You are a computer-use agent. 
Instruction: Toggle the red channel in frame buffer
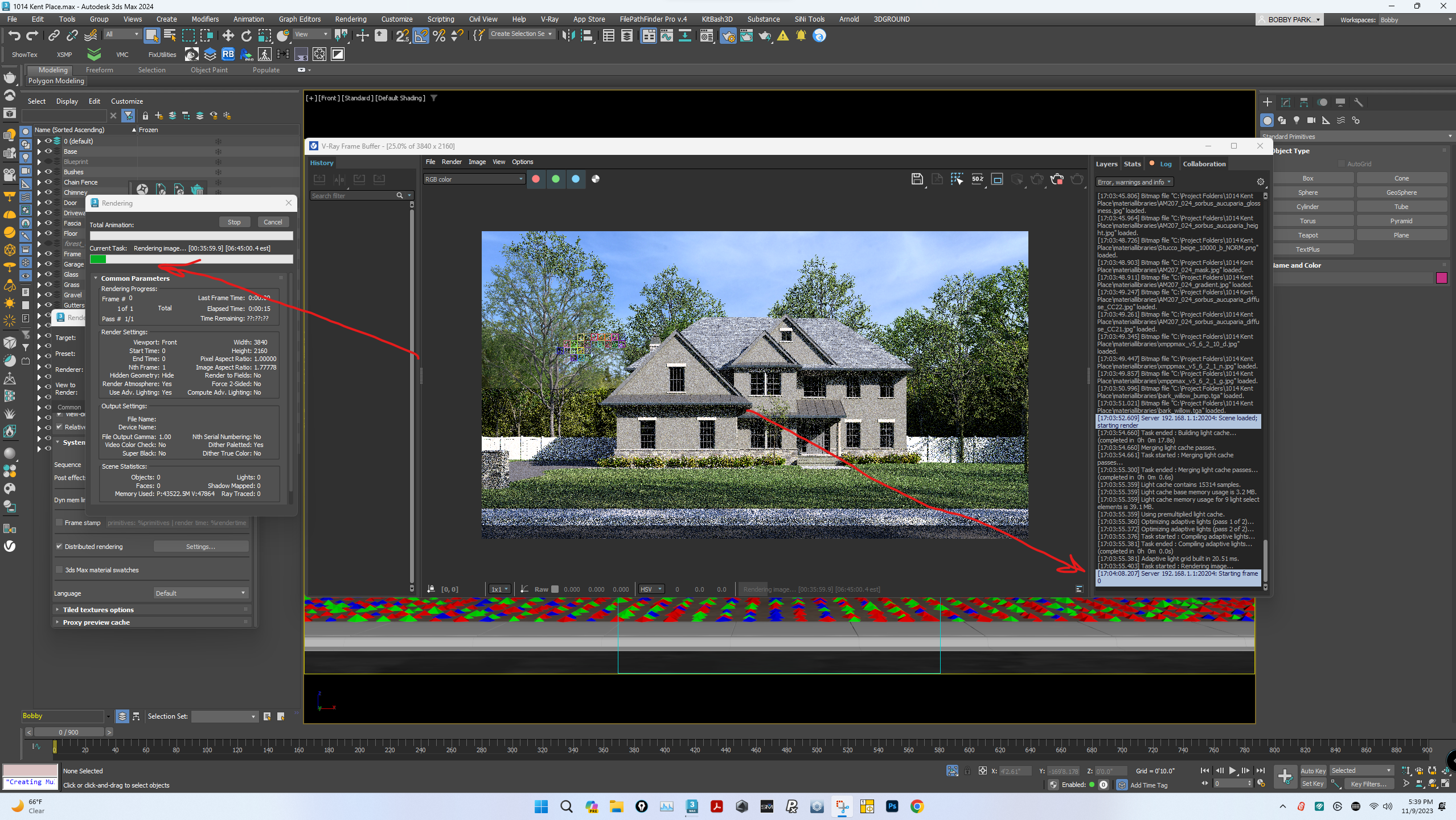(x=536, y=179)
